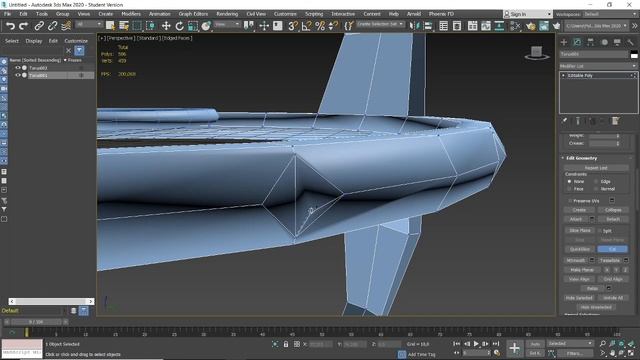Enable the Split checkbox

[599, 231]
